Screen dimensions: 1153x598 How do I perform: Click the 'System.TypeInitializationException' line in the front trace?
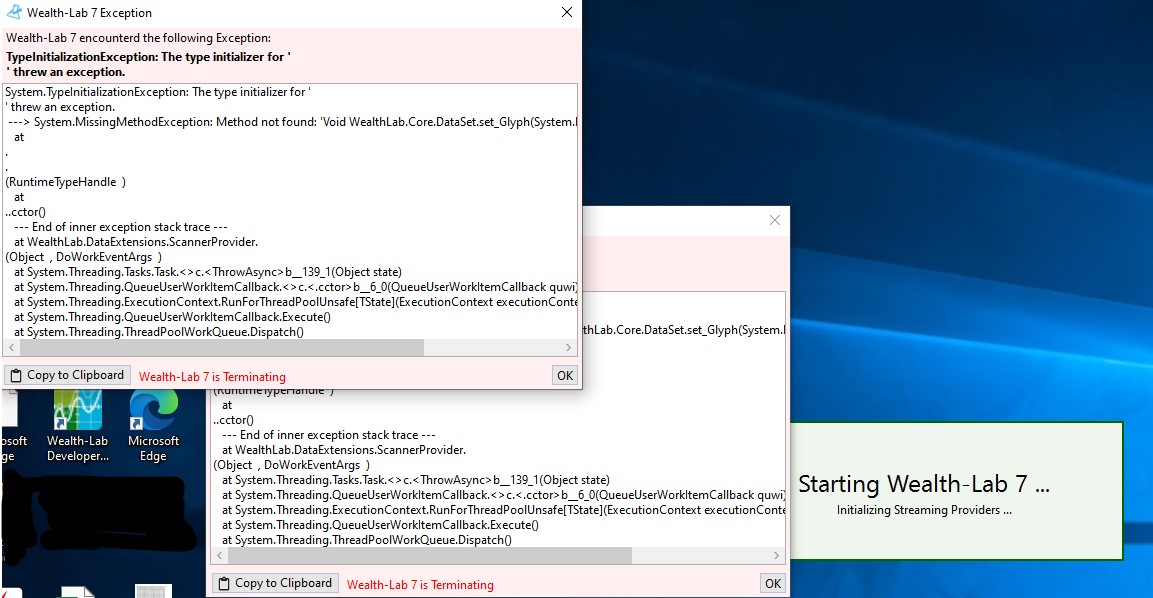(158, 92)
